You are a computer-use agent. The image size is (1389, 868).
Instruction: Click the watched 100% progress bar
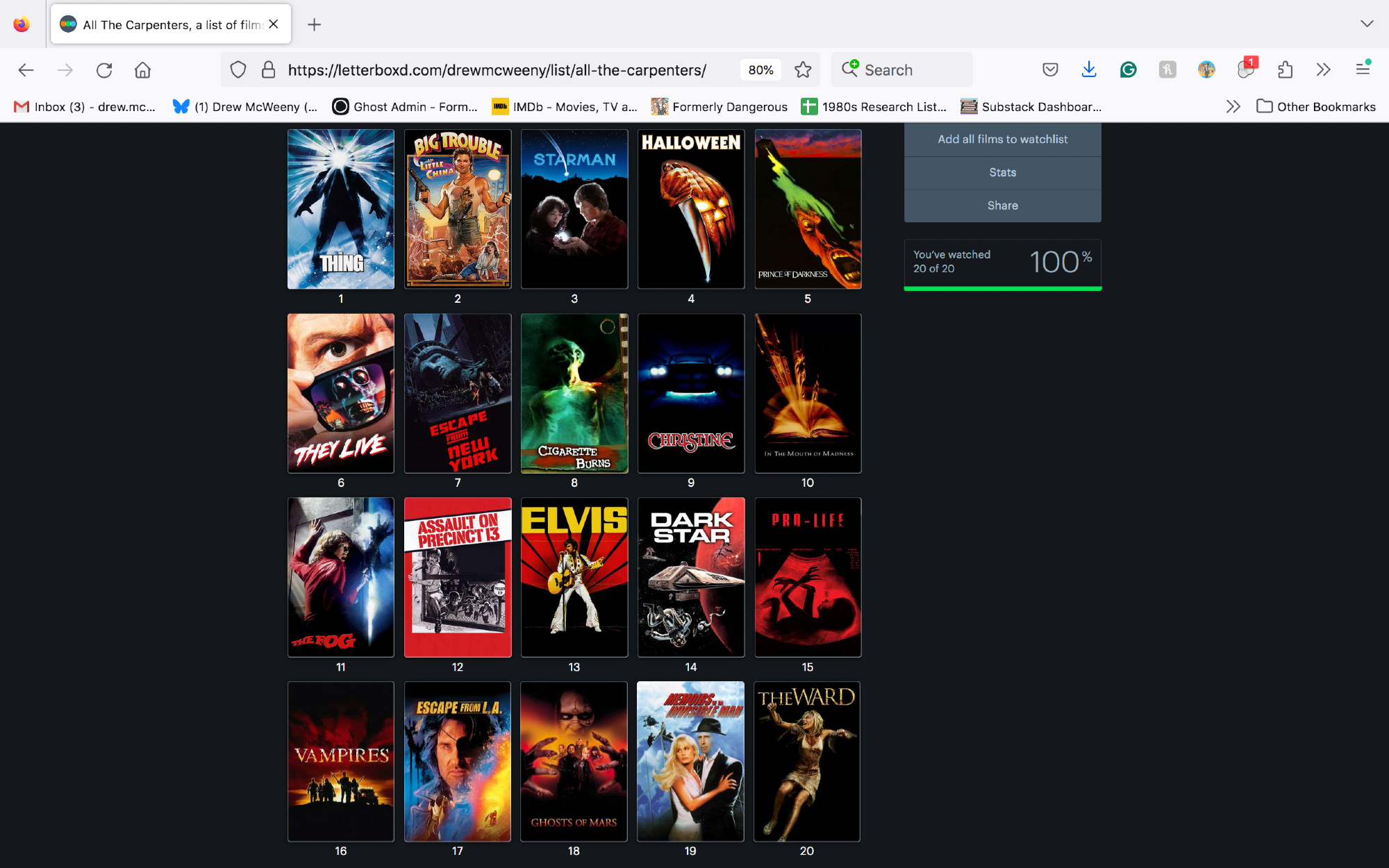1002,288
